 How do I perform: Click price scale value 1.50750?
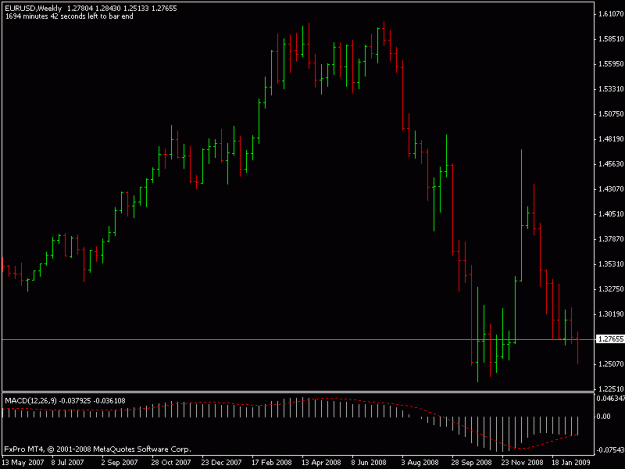(x=611, y=114)
